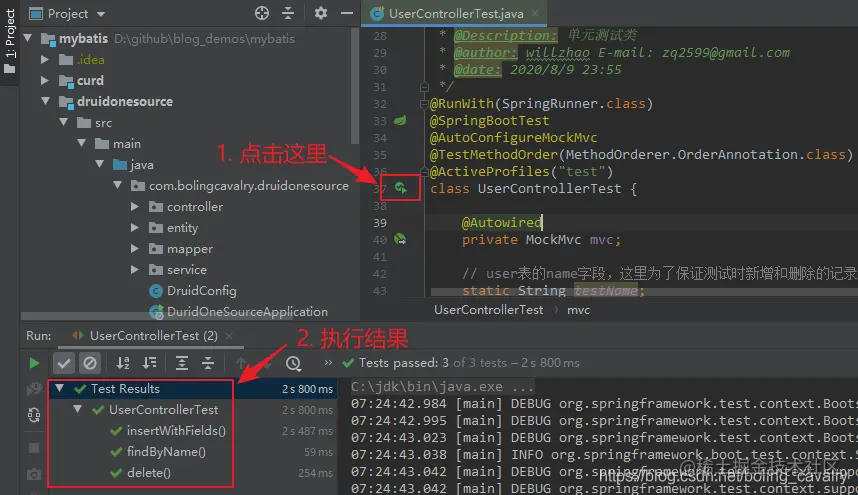
Task: Click camera dump threads icon
Action: tap(34, 474)
